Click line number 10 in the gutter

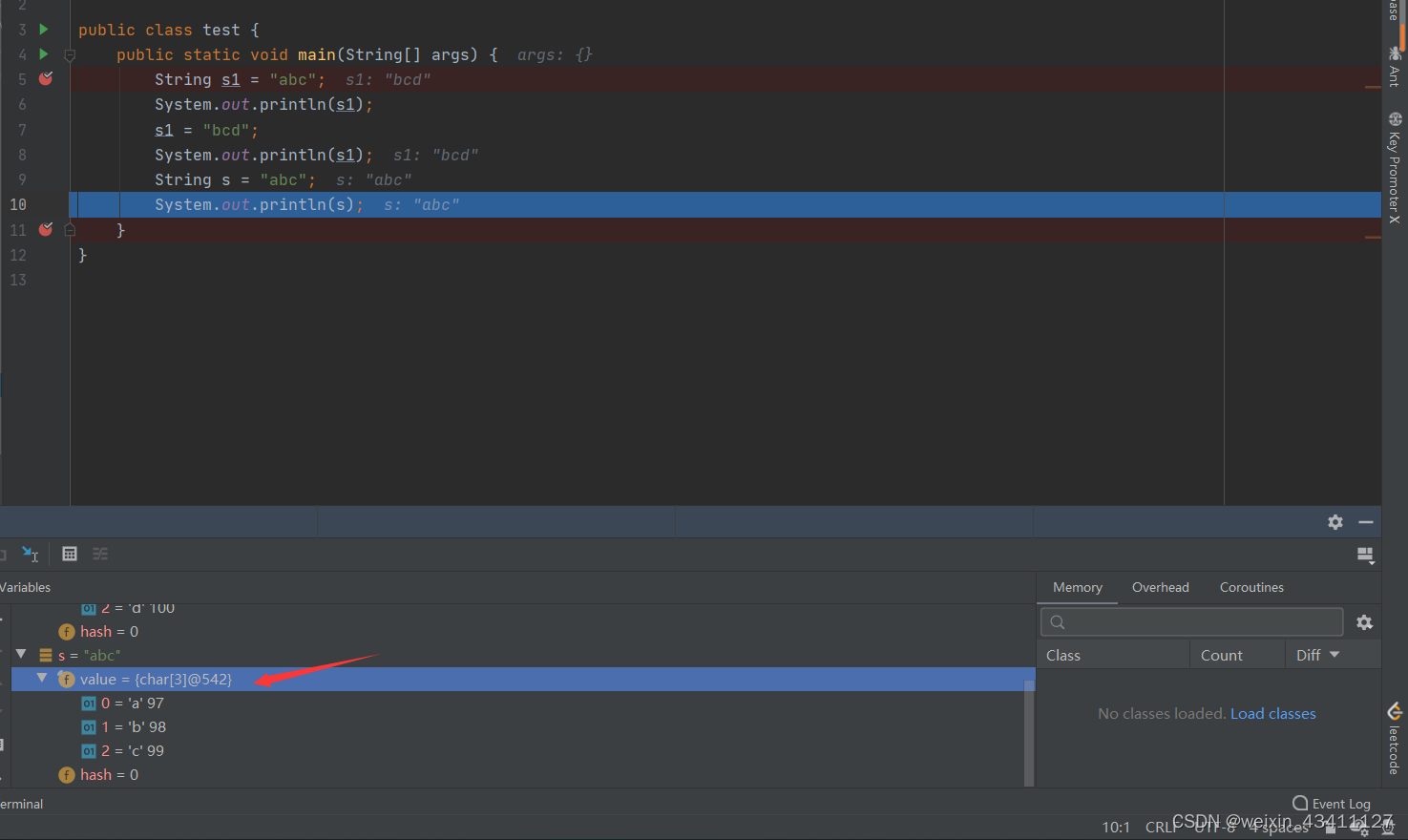click(18, 204)
